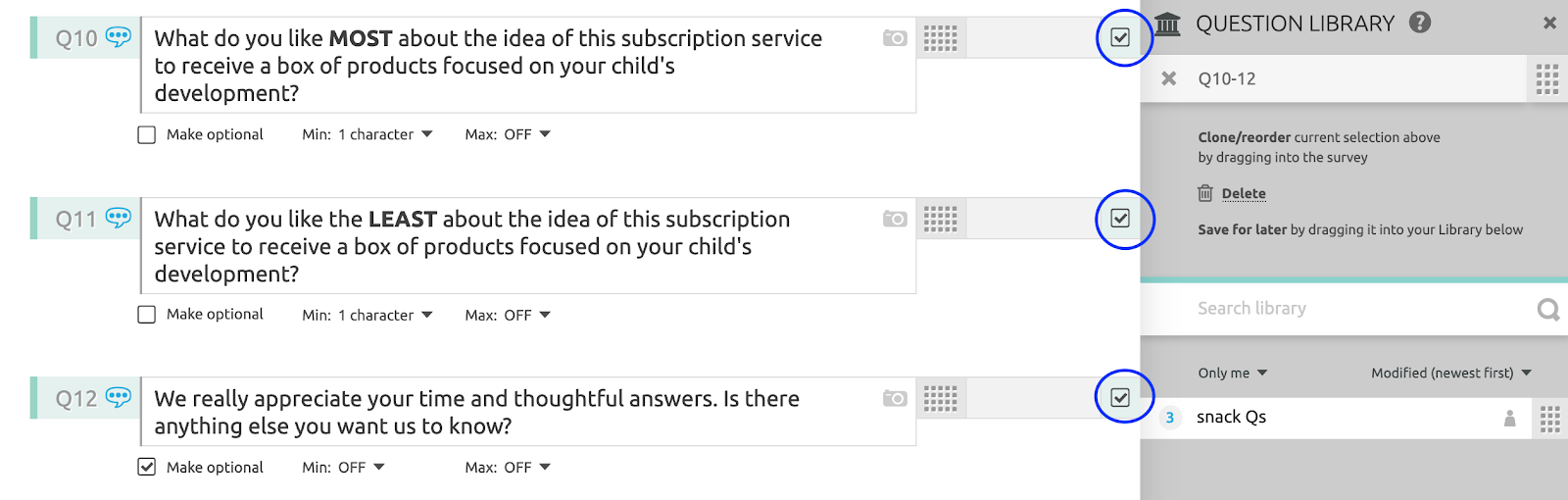This screenshot has width=1568, height=500.
Task: Disable Make optional for Q12
Action: tap(147, 468)
